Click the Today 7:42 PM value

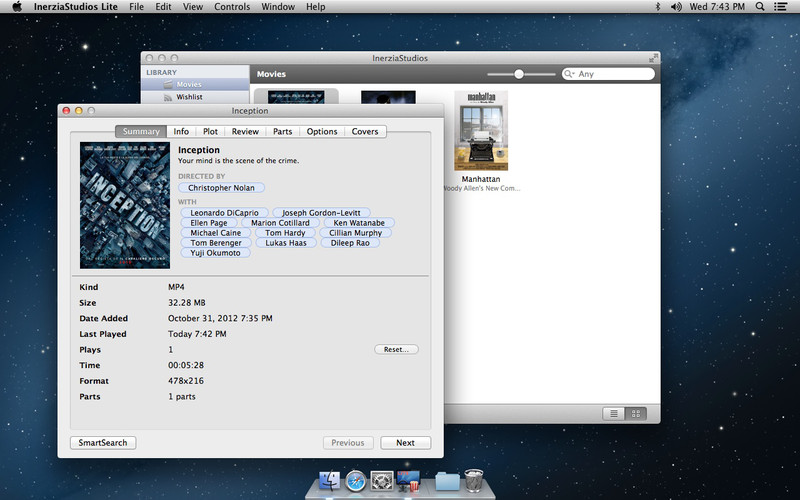[x=197, y=334]
